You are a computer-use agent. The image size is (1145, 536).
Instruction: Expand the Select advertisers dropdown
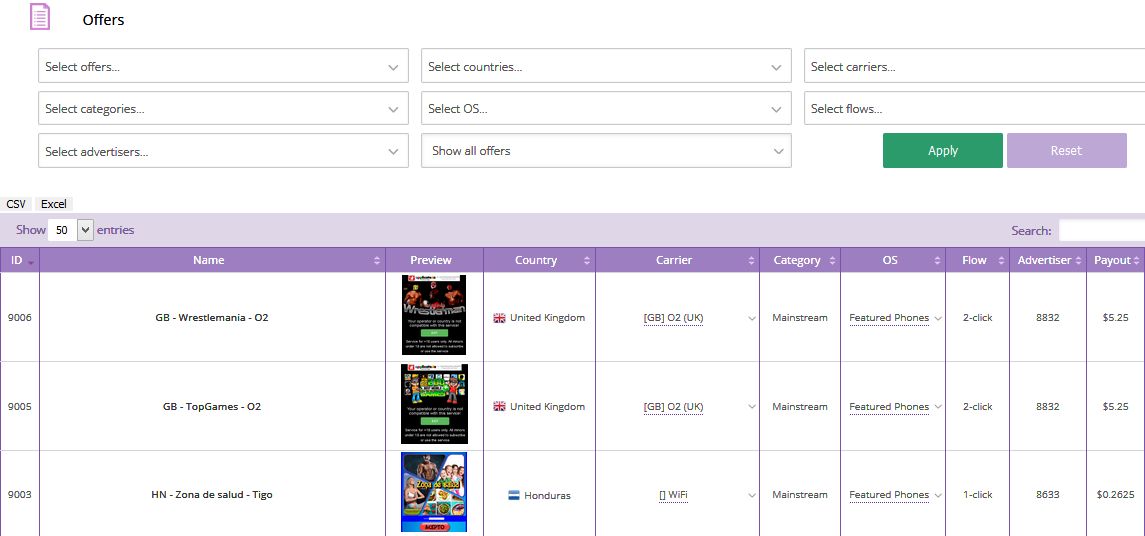coord(223,151)
